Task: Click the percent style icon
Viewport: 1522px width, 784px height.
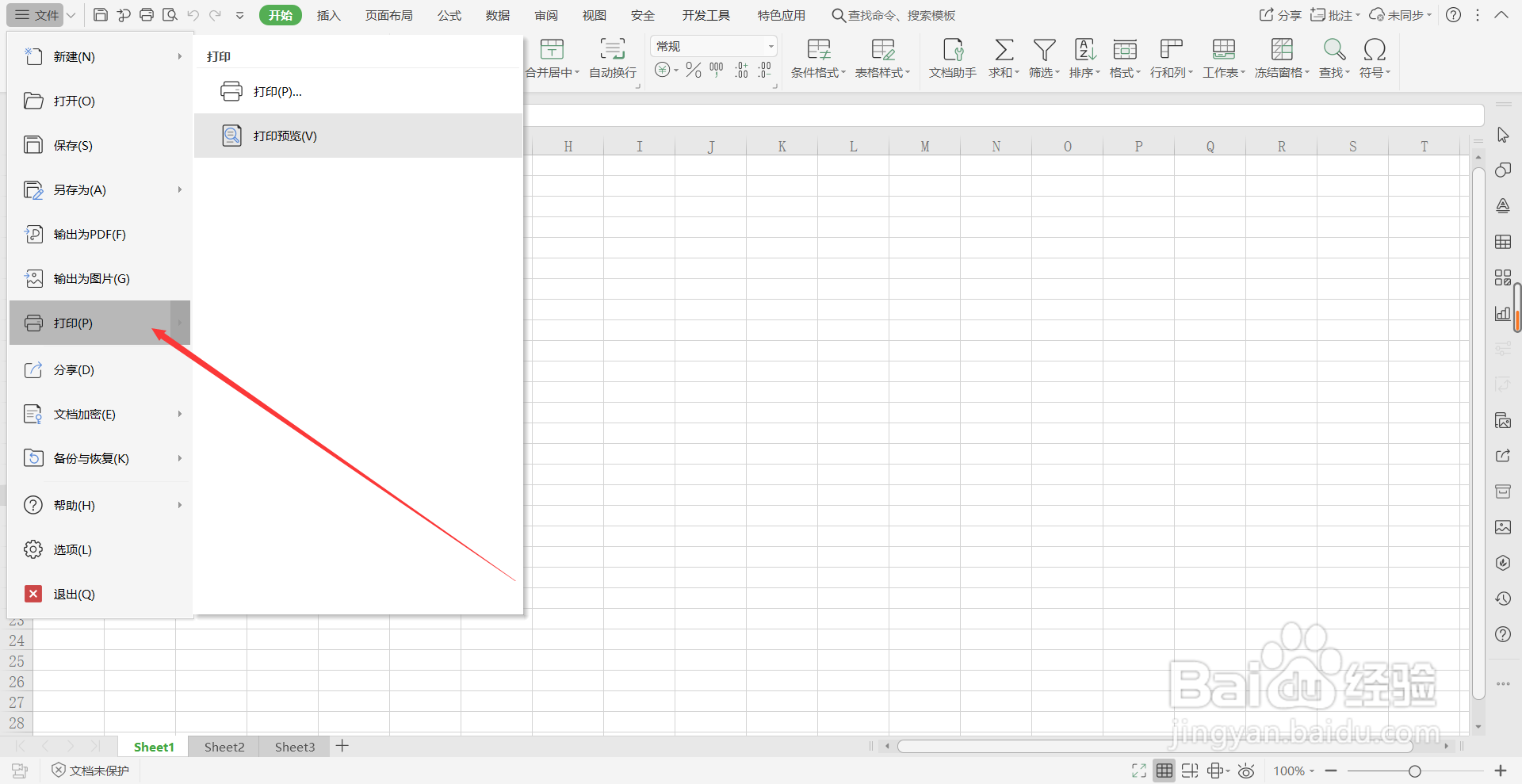Action: click(694, 70)
